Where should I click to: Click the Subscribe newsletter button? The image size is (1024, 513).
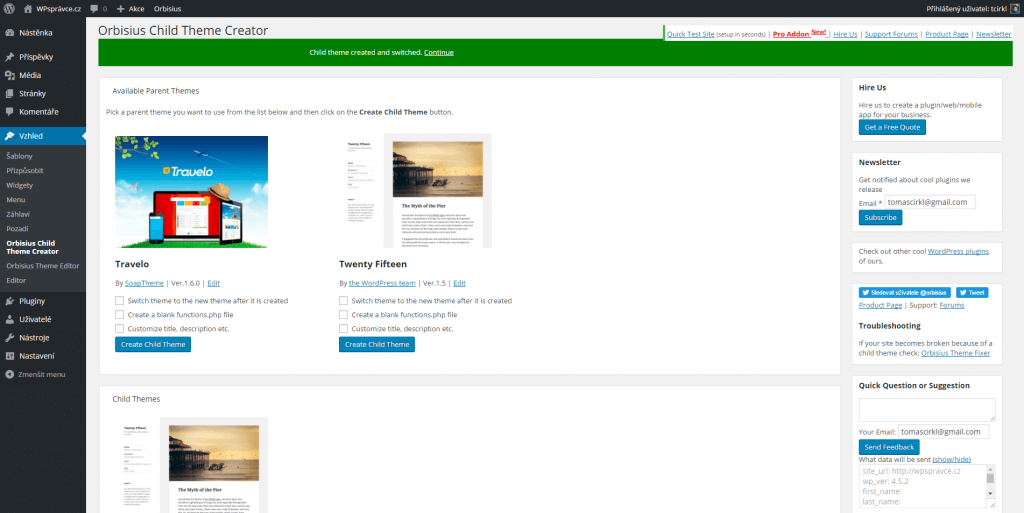point(880,217)
